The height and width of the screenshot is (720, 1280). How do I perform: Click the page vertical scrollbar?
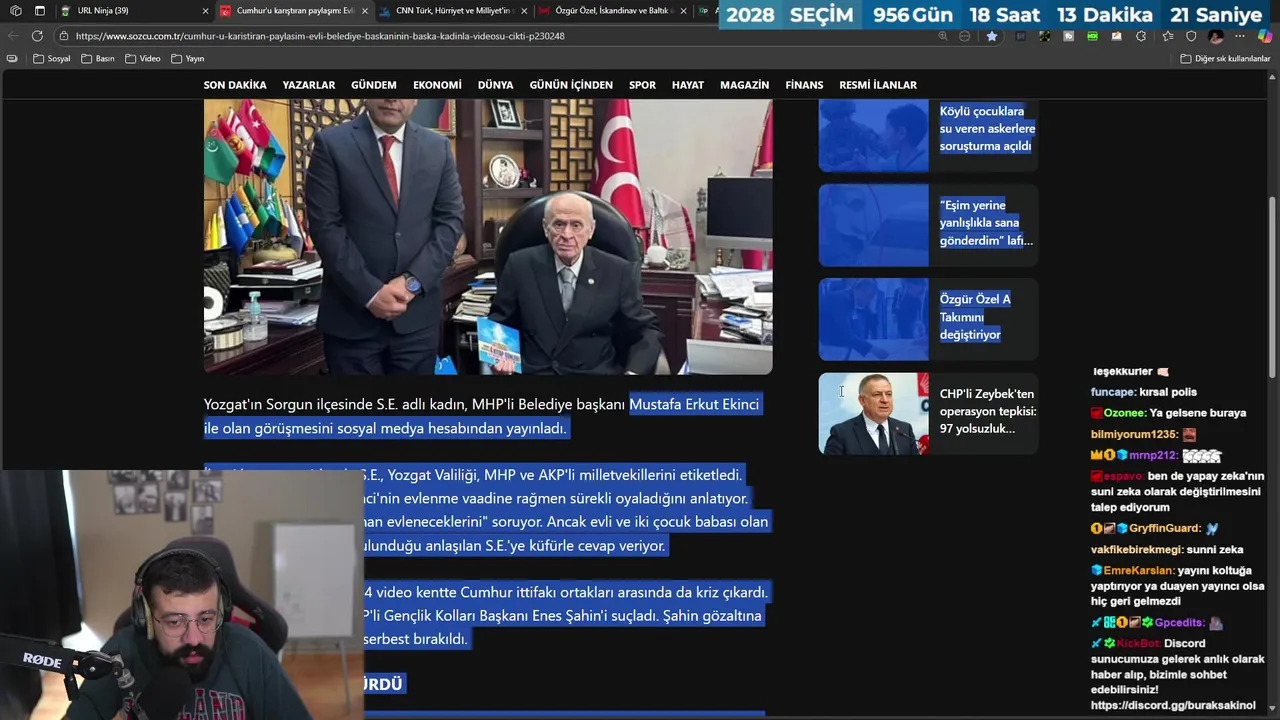pos(1272,285)
